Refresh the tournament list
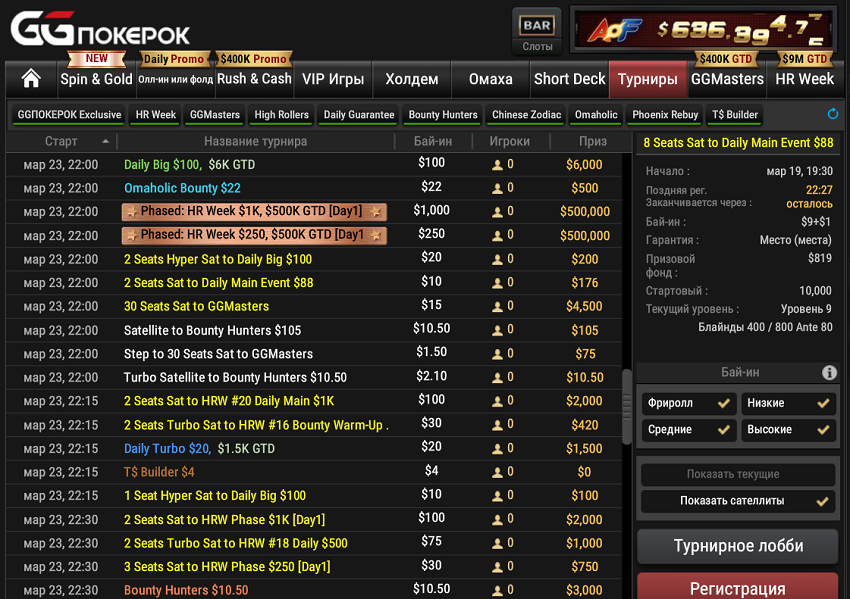Screen dimensions: 850x599 point(833,114)
